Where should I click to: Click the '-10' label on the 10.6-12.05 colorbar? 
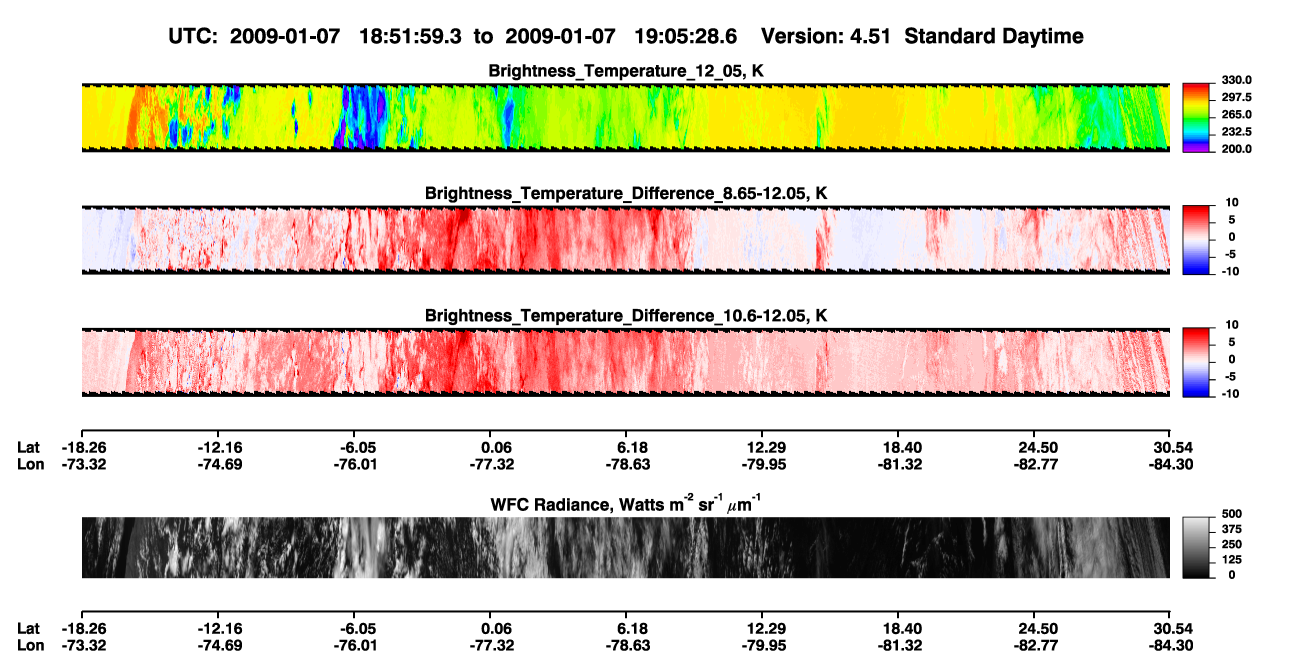[1230, 393]
